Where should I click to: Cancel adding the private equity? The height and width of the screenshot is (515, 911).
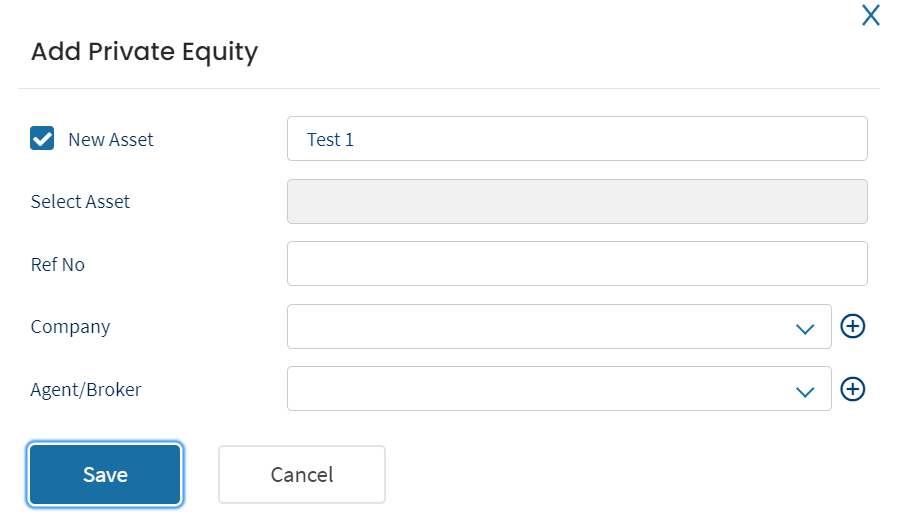302,475
